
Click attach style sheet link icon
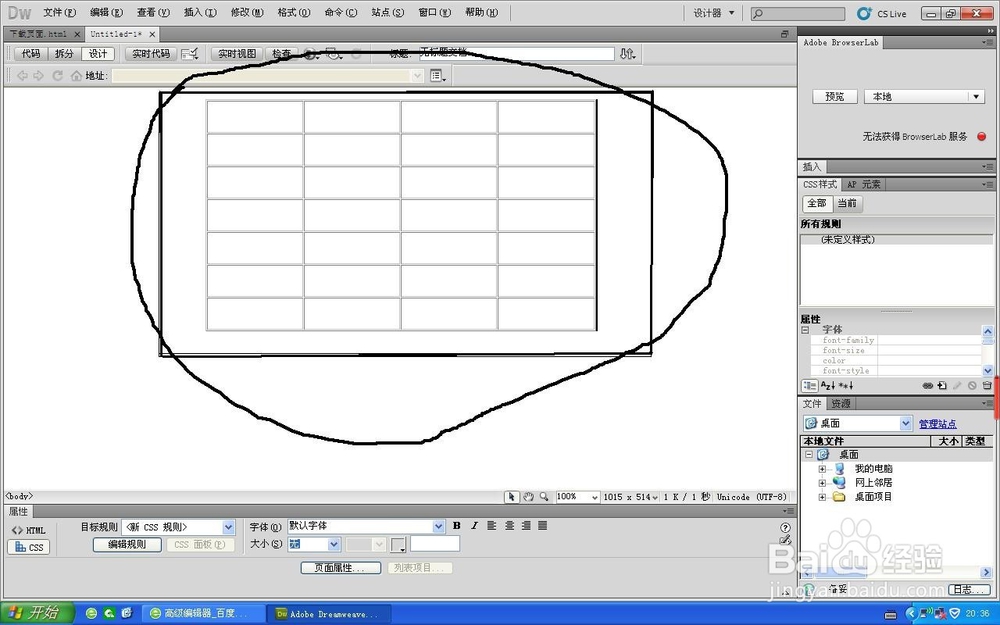(x=928, y=386)
